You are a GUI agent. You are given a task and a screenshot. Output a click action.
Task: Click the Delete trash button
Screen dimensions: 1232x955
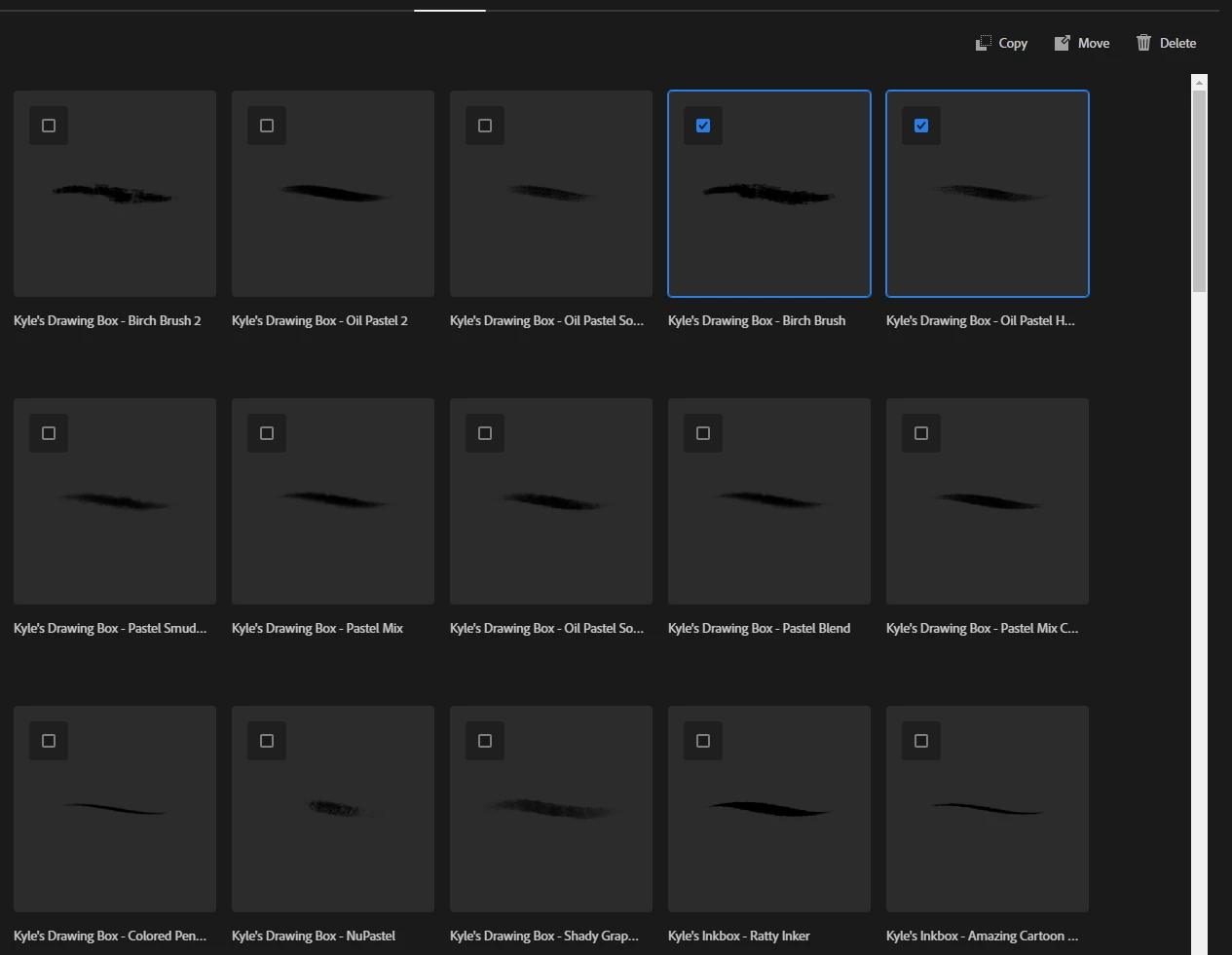[1166, 43]
